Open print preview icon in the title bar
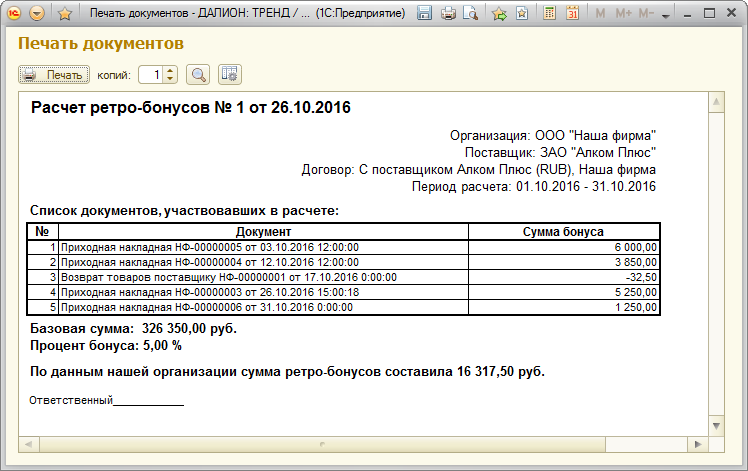The height and width of the screenshot is (471, 748). (x=471, y=13)
